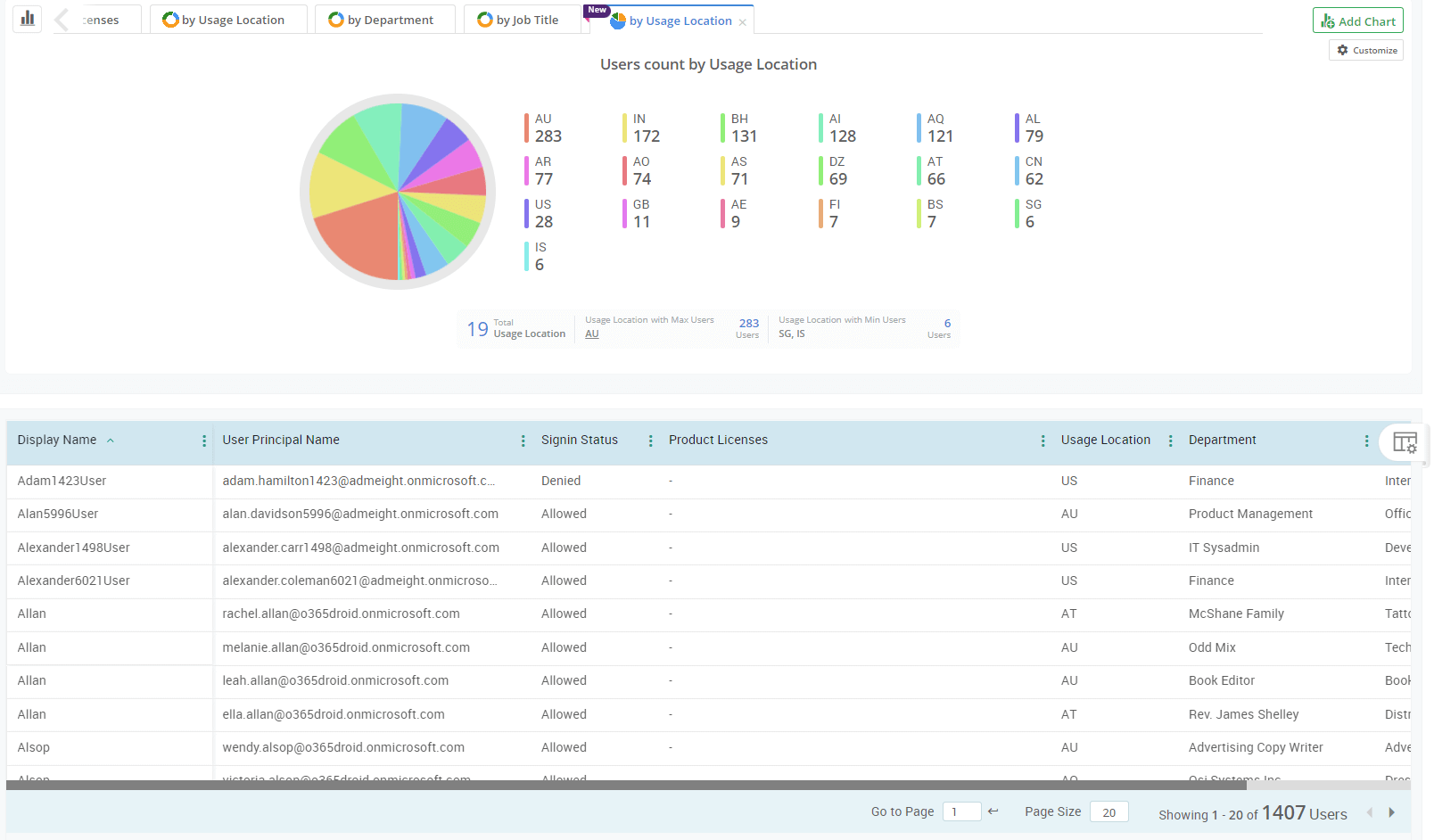This screenshot has width=1434, height=840.
Task: Open Signin Status column options menu
Action: point(650,441)
